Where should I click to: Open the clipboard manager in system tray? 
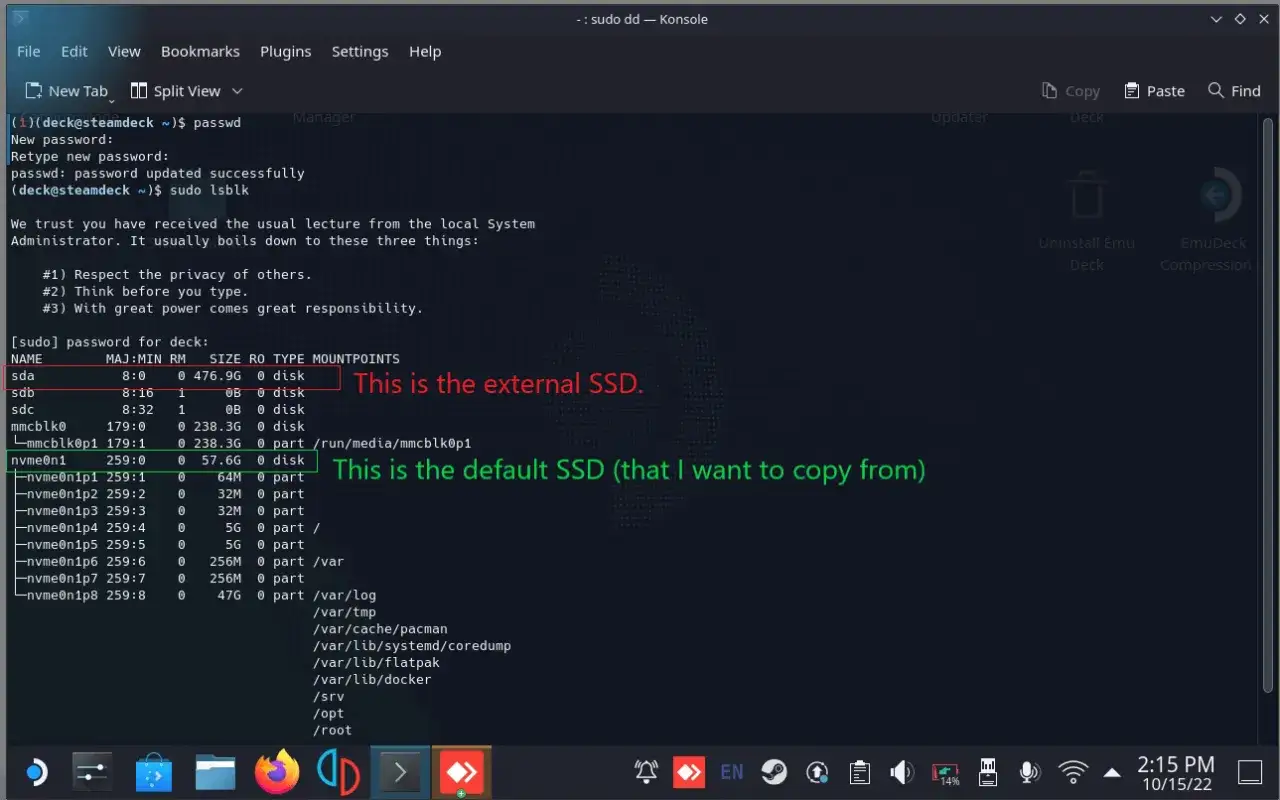point(859,771)
